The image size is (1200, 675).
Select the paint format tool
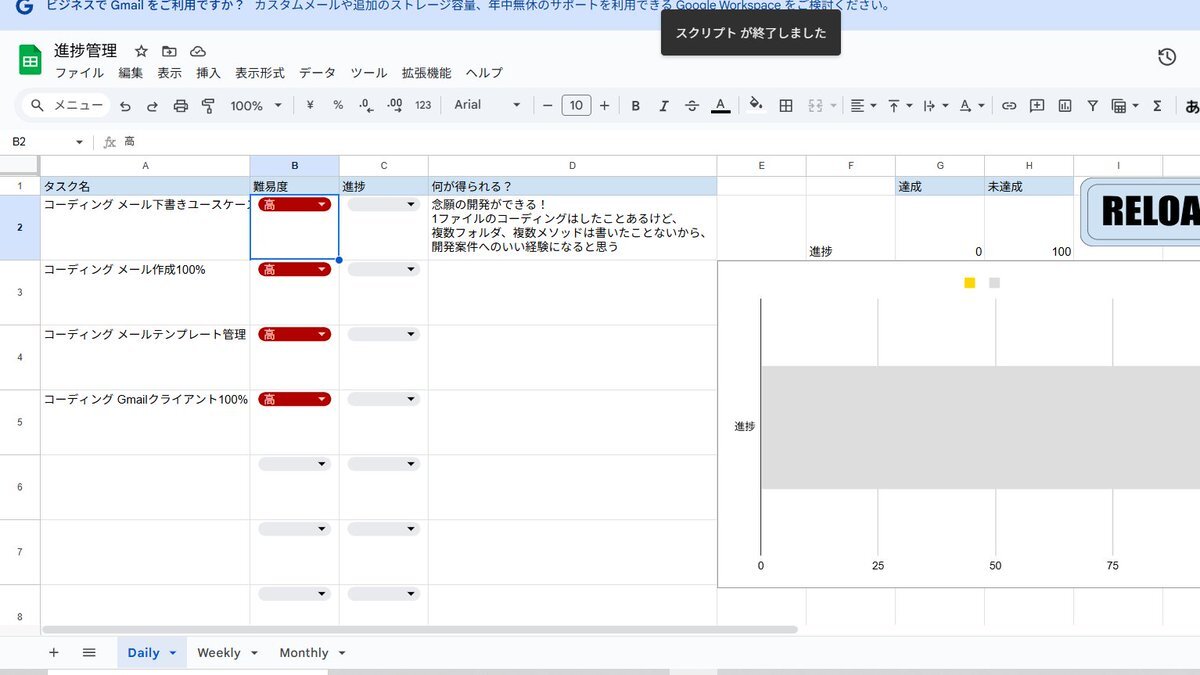tap(208, 105)
